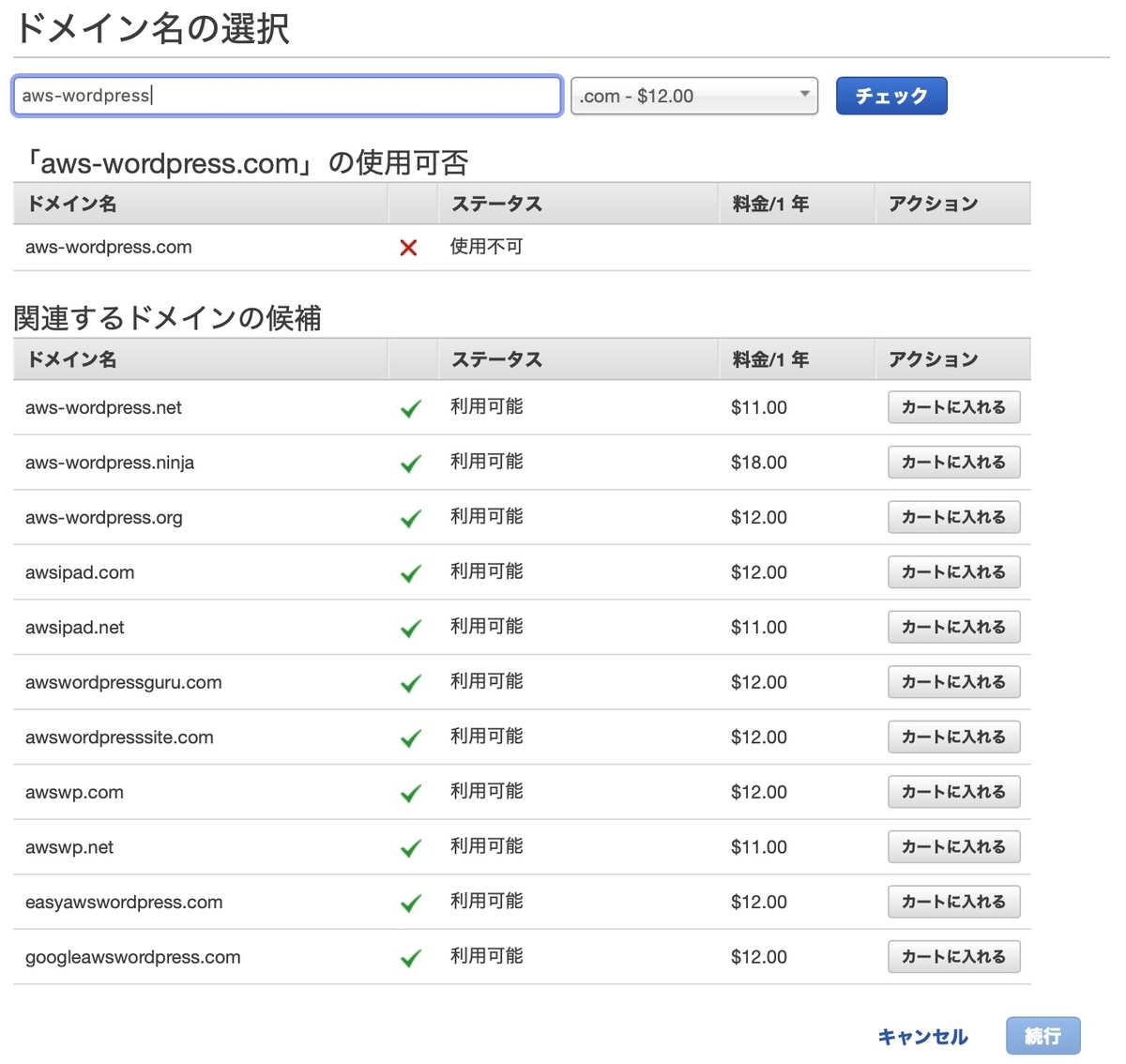Viewport: 1126px width, 1064px height.
Task: Click the $11.00 price for awsipad.net
Action: point(759,627)
